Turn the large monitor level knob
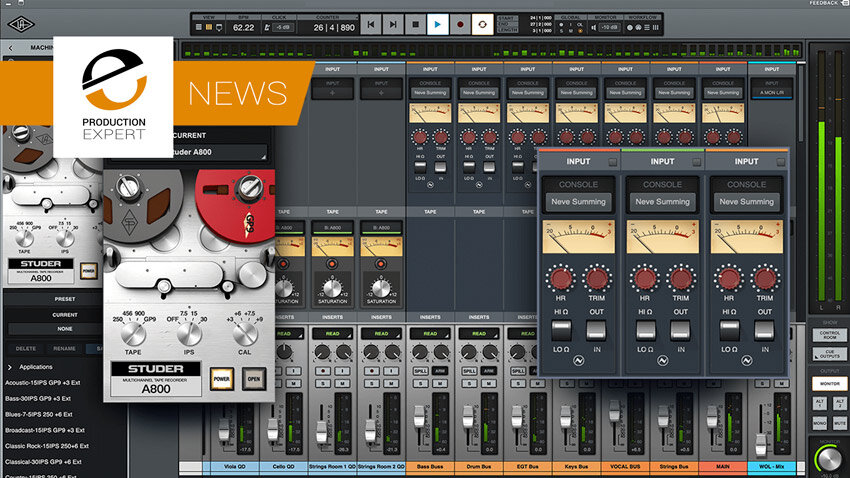The height and width of the screenshot is (478, 850). pyautogui.click(x=829, y=460)
